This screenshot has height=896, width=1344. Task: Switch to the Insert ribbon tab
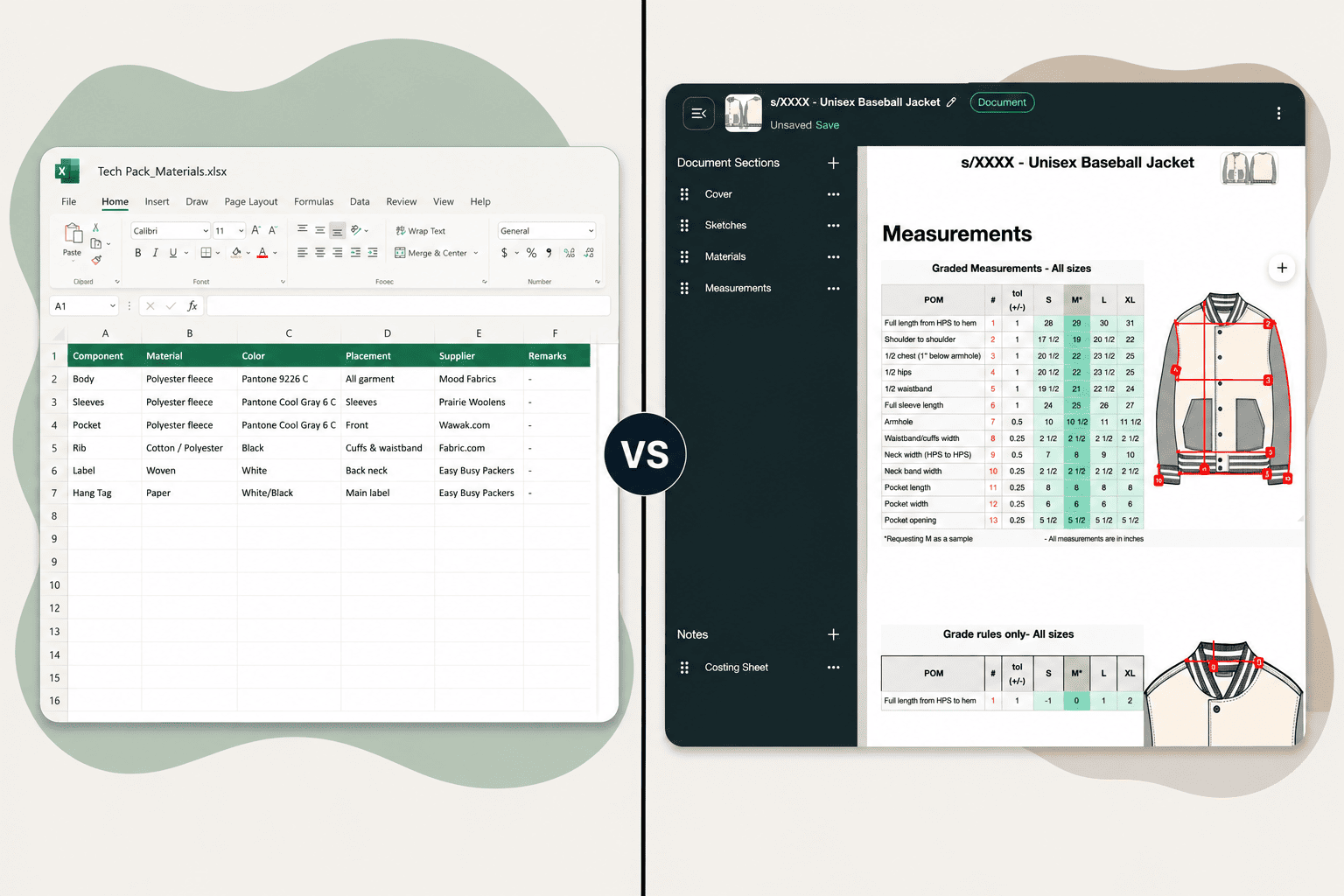coord(157,202)
